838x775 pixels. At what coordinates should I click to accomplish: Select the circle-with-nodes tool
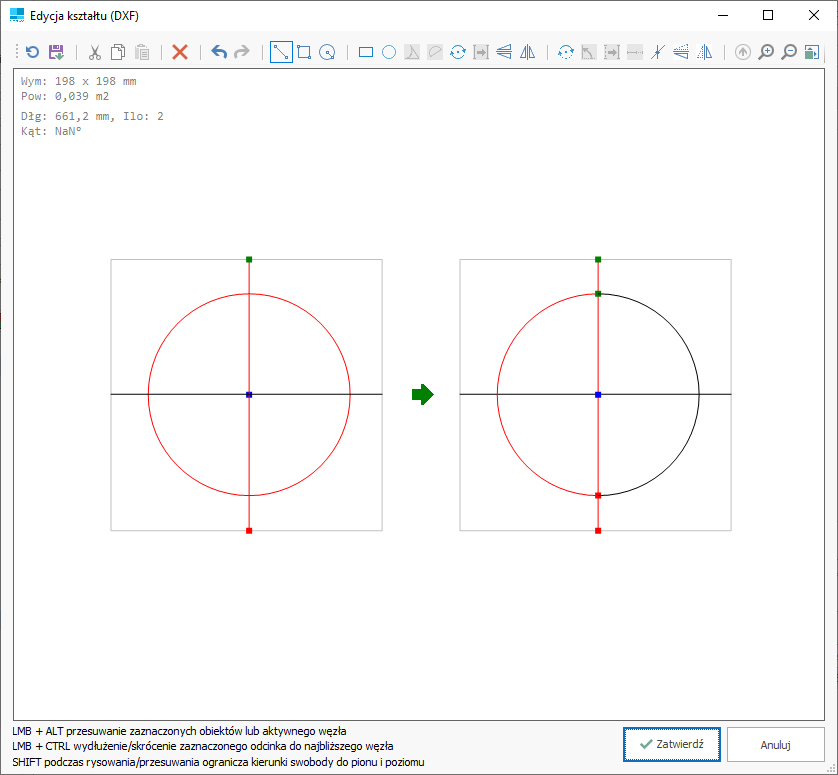327,52
